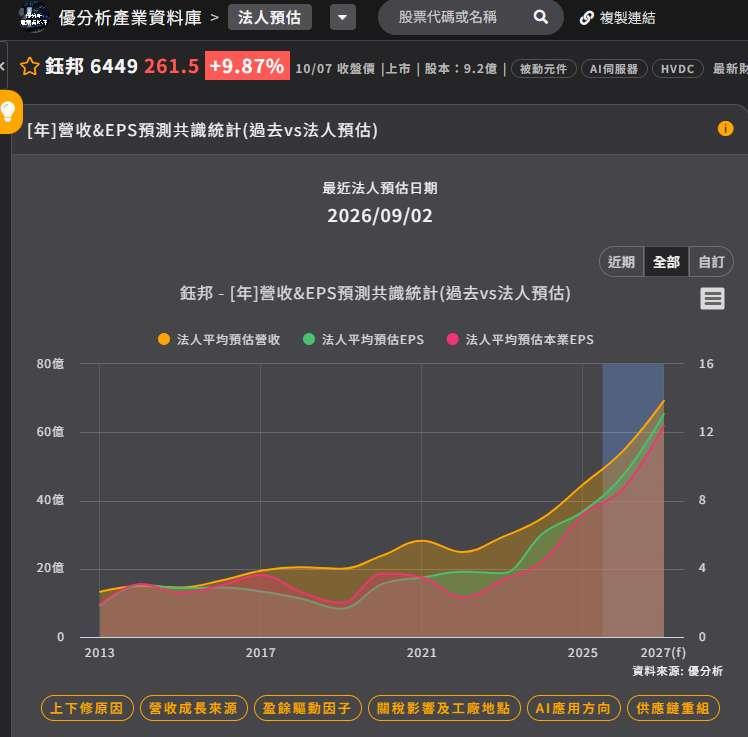The width and height of the screenshot is (748, 737).
Task: Click the 2017 x-axis label
Action: 260,652
